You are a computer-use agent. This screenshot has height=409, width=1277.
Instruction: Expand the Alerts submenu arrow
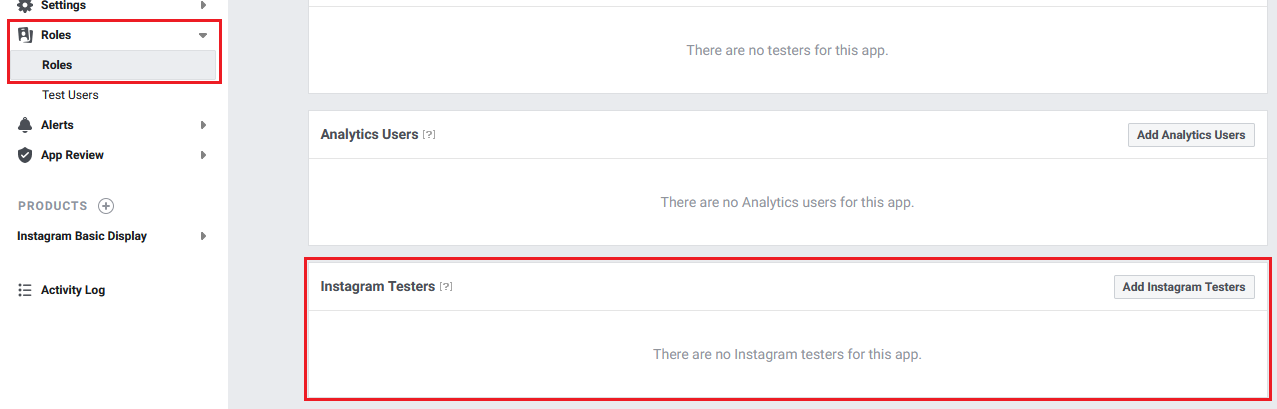coord(203,125)
